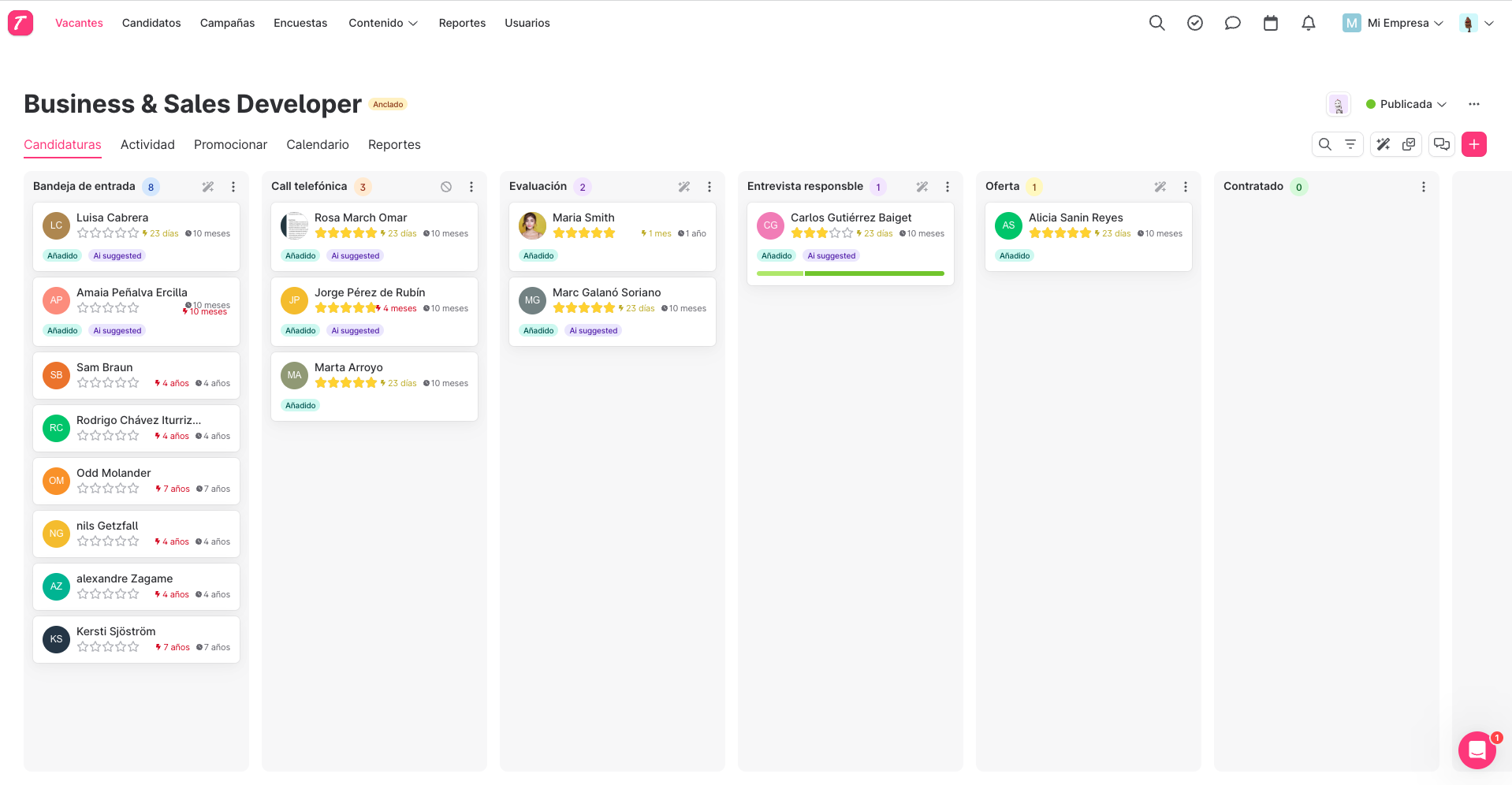
Task: Open global search with the magnifier icon
Action: pos(1156,23)
